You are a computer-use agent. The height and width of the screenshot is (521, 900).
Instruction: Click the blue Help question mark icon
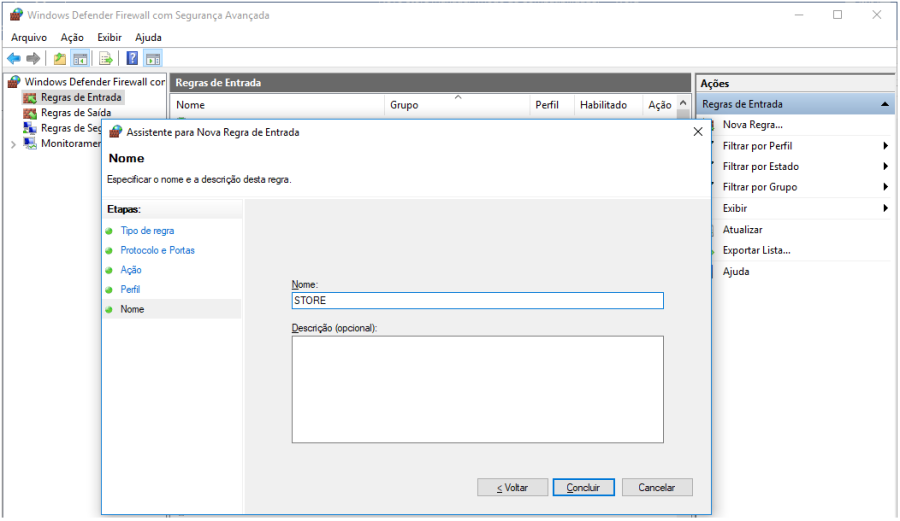click(132, 59)
